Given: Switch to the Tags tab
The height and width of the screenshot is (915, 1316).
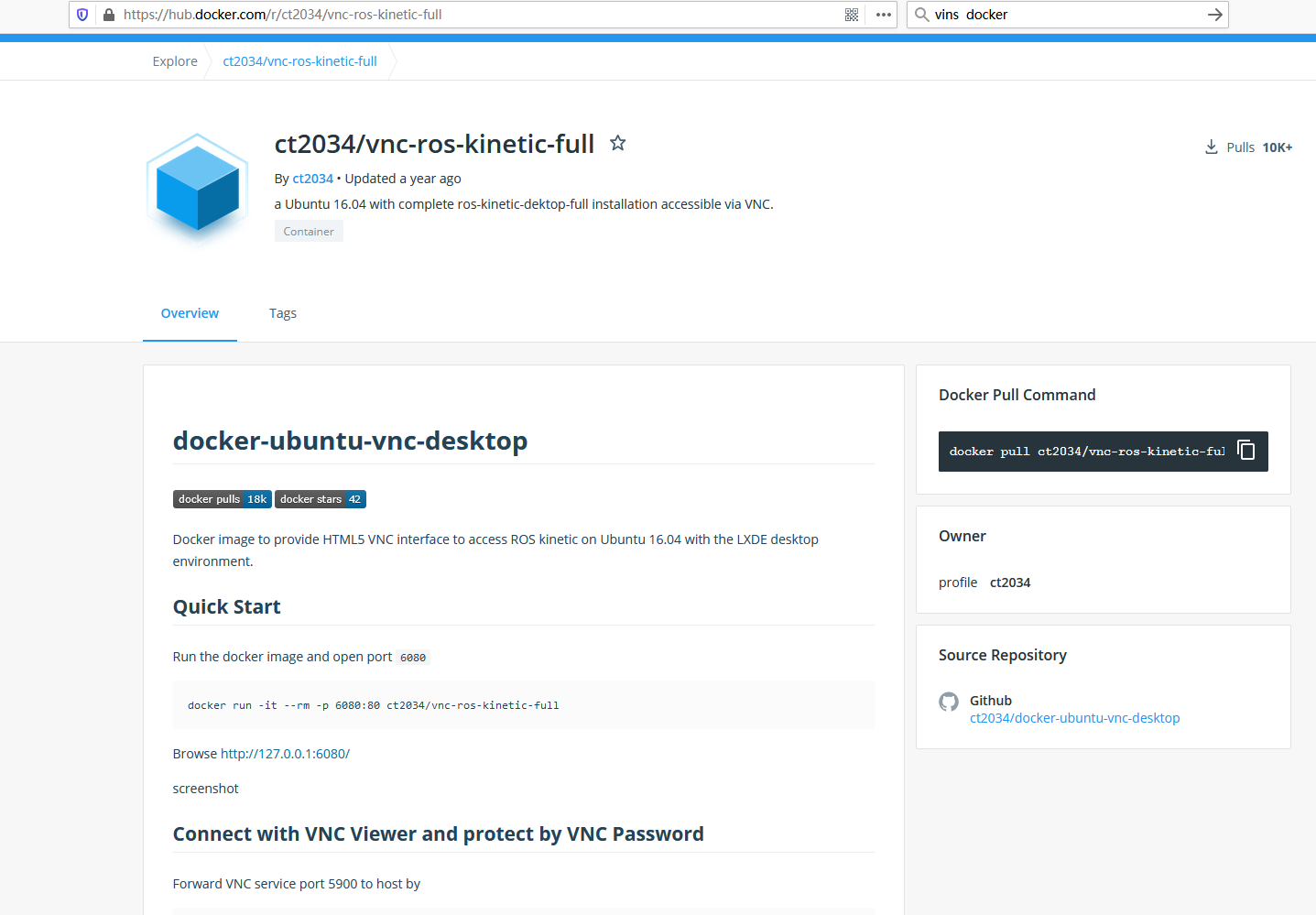Looking at the screenshot, I should (282, 313).
